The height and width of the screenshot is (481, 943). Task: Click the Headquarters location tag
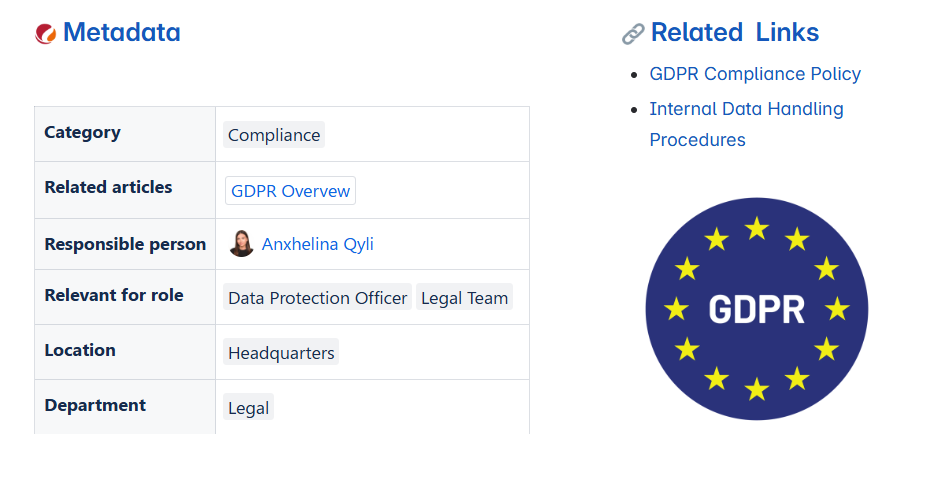(281, 353)
